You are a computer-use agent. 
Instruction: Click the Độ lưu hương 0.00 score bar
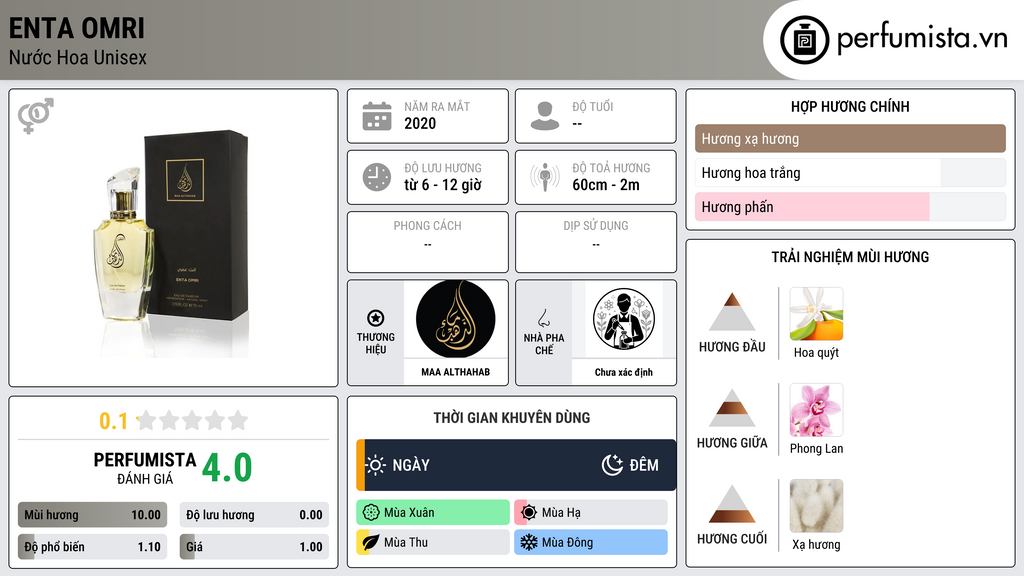point(254,515)
